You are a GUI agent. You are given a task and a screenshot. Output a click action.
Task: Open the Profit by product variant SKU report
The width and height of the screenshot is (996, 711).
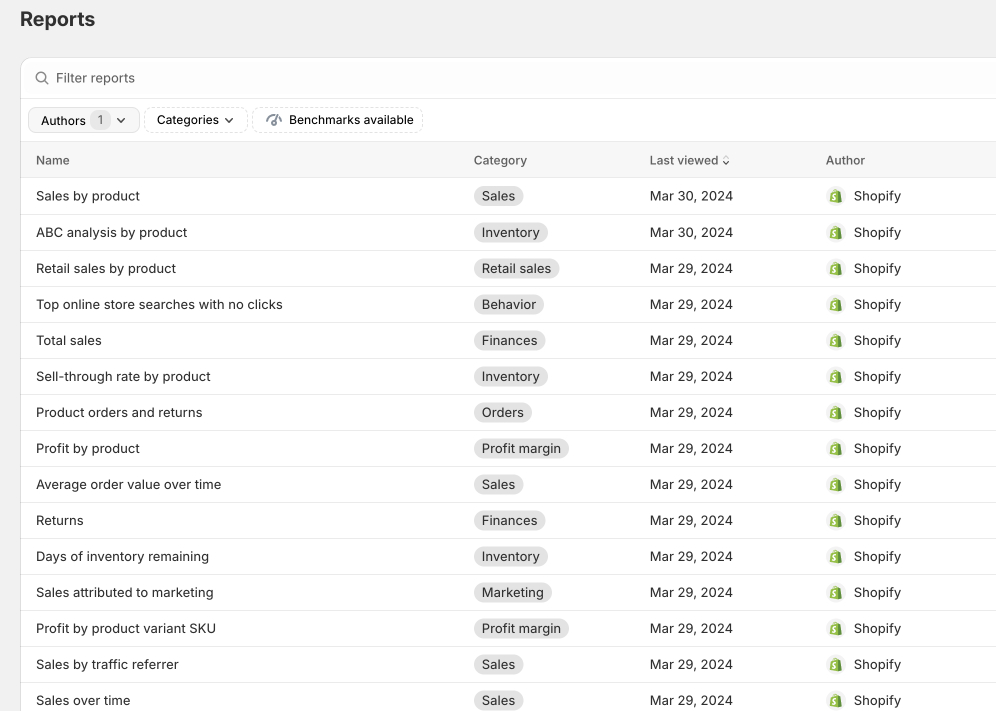pos(126,629)
